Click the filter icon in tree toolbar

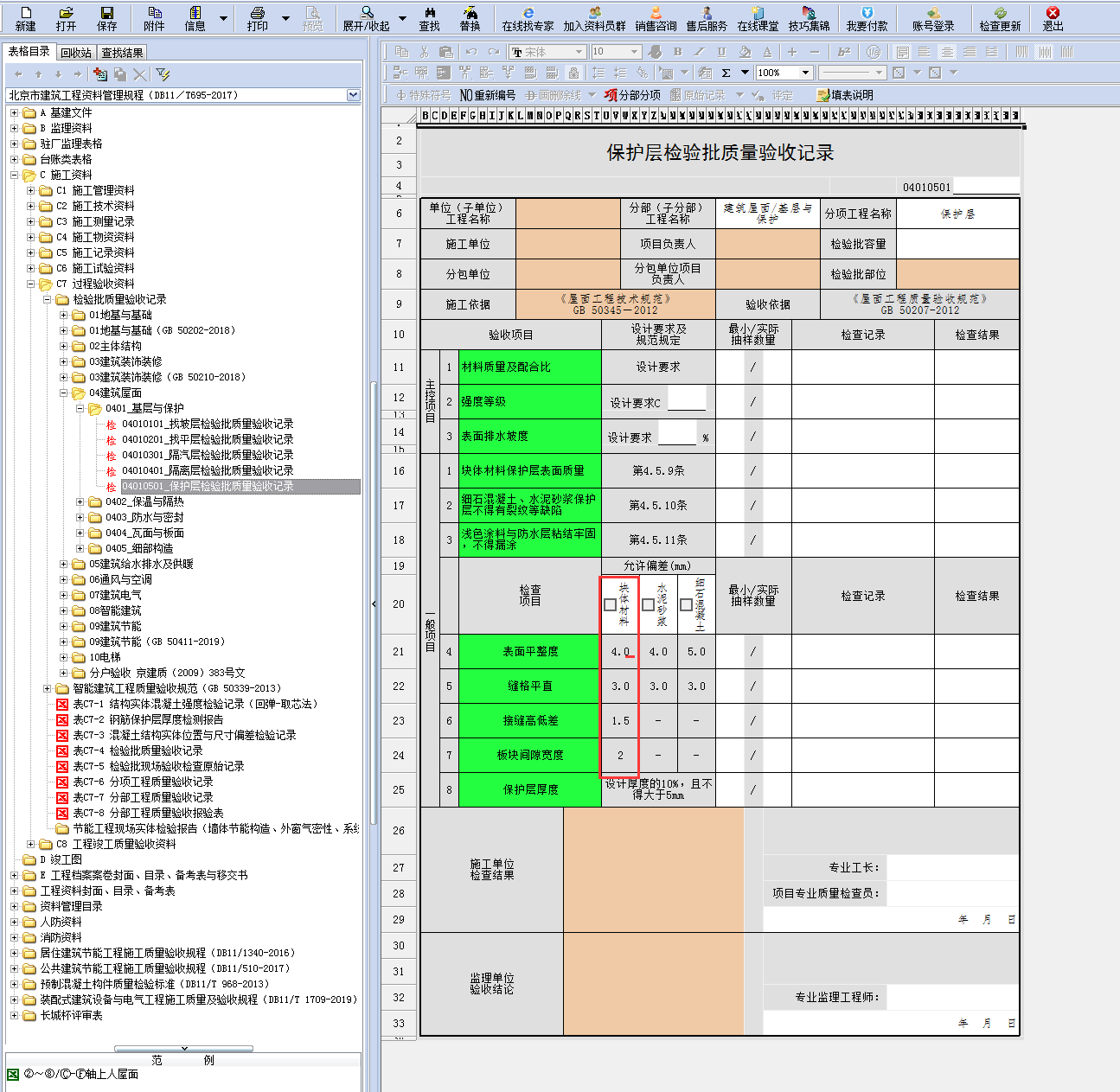[x=163, y=74]
